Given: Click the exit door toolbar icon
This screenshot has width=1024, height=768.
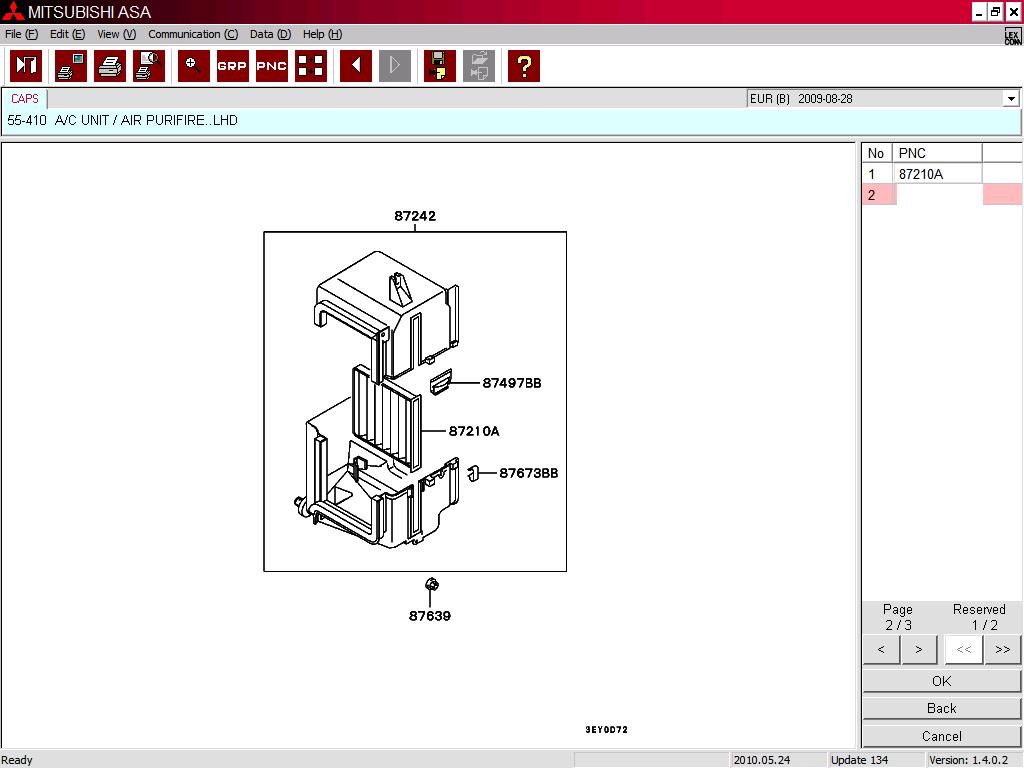Looking at the screenshot, I should [x=26, y=66].
